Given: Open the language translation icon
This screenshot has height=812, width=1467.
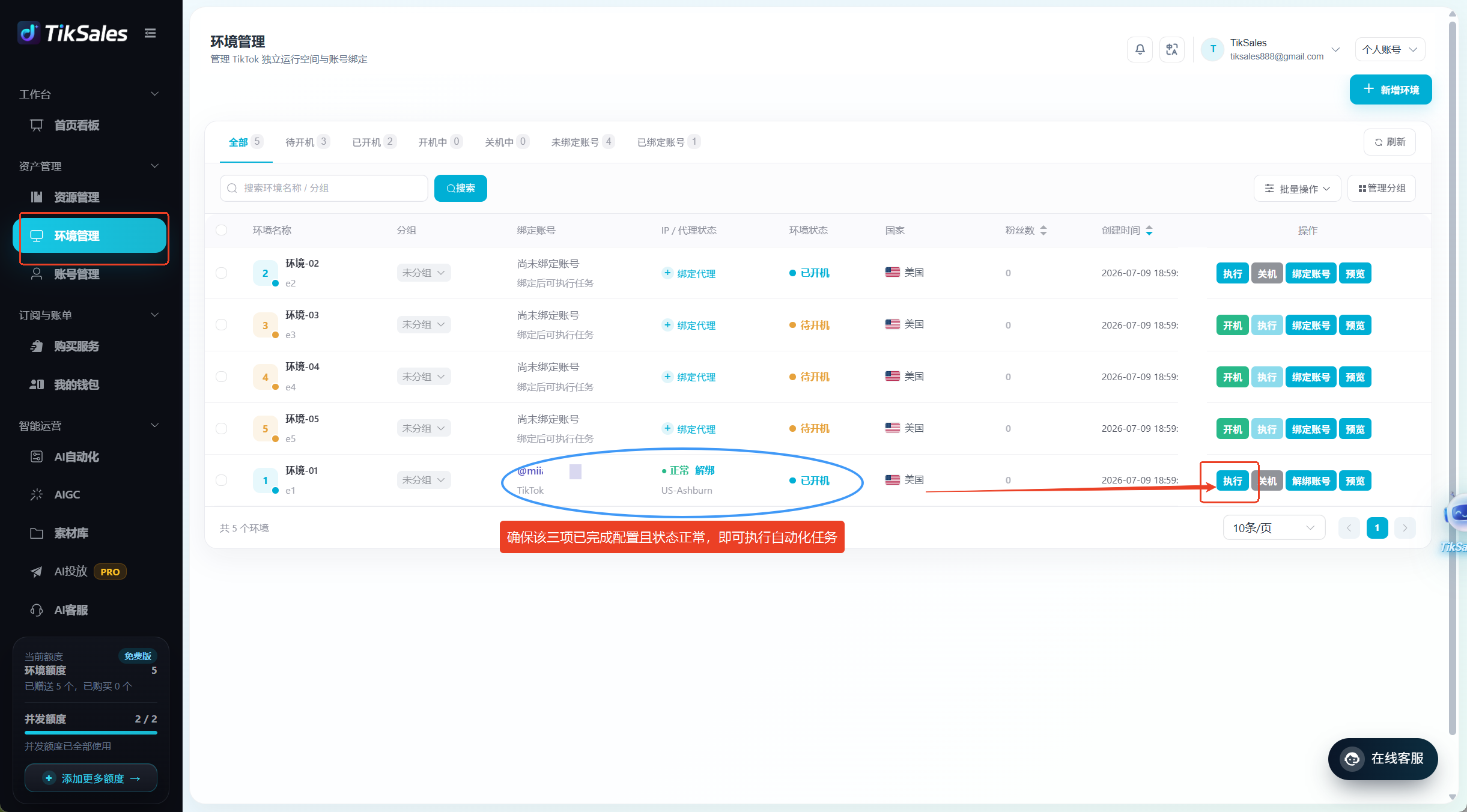Looking at the screenshot, I should [x=1171, y=49].
